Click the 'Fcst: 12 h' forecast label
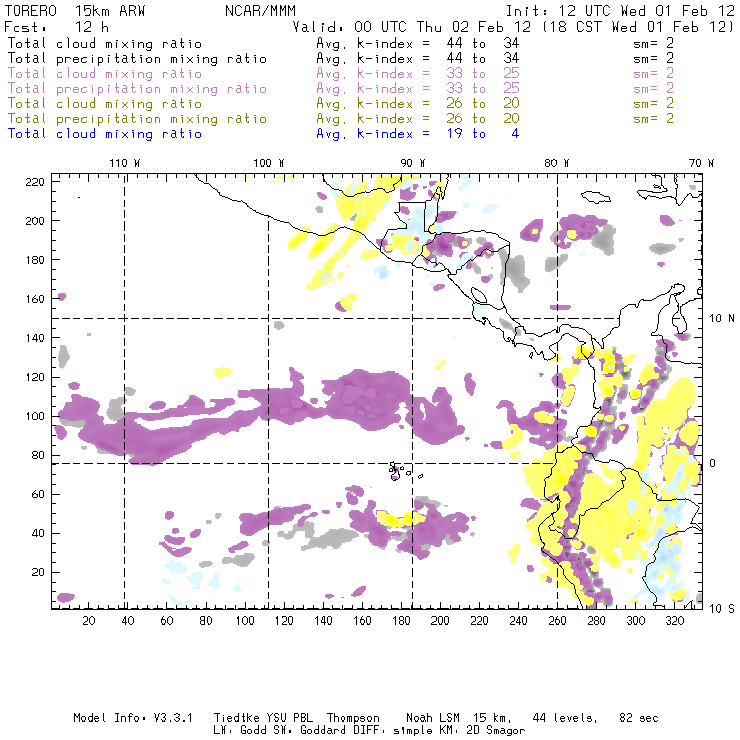740x740 pixels. (x=57, y=27)
